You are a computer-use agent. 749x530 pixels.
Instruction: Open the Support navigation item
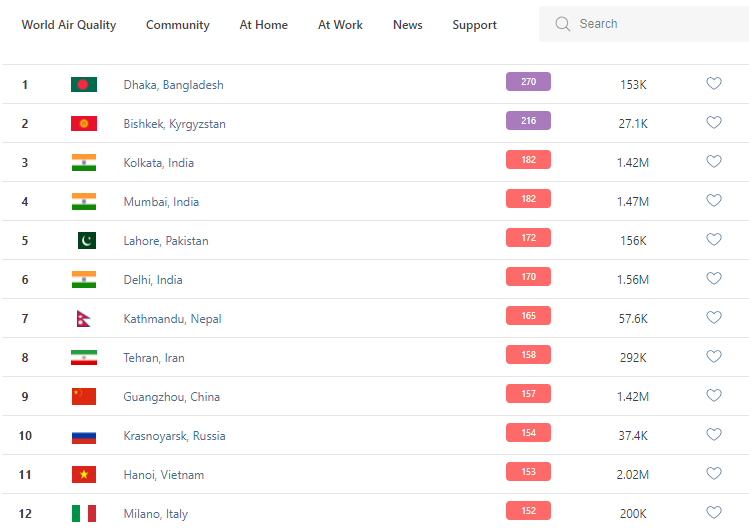coord(474,25)
